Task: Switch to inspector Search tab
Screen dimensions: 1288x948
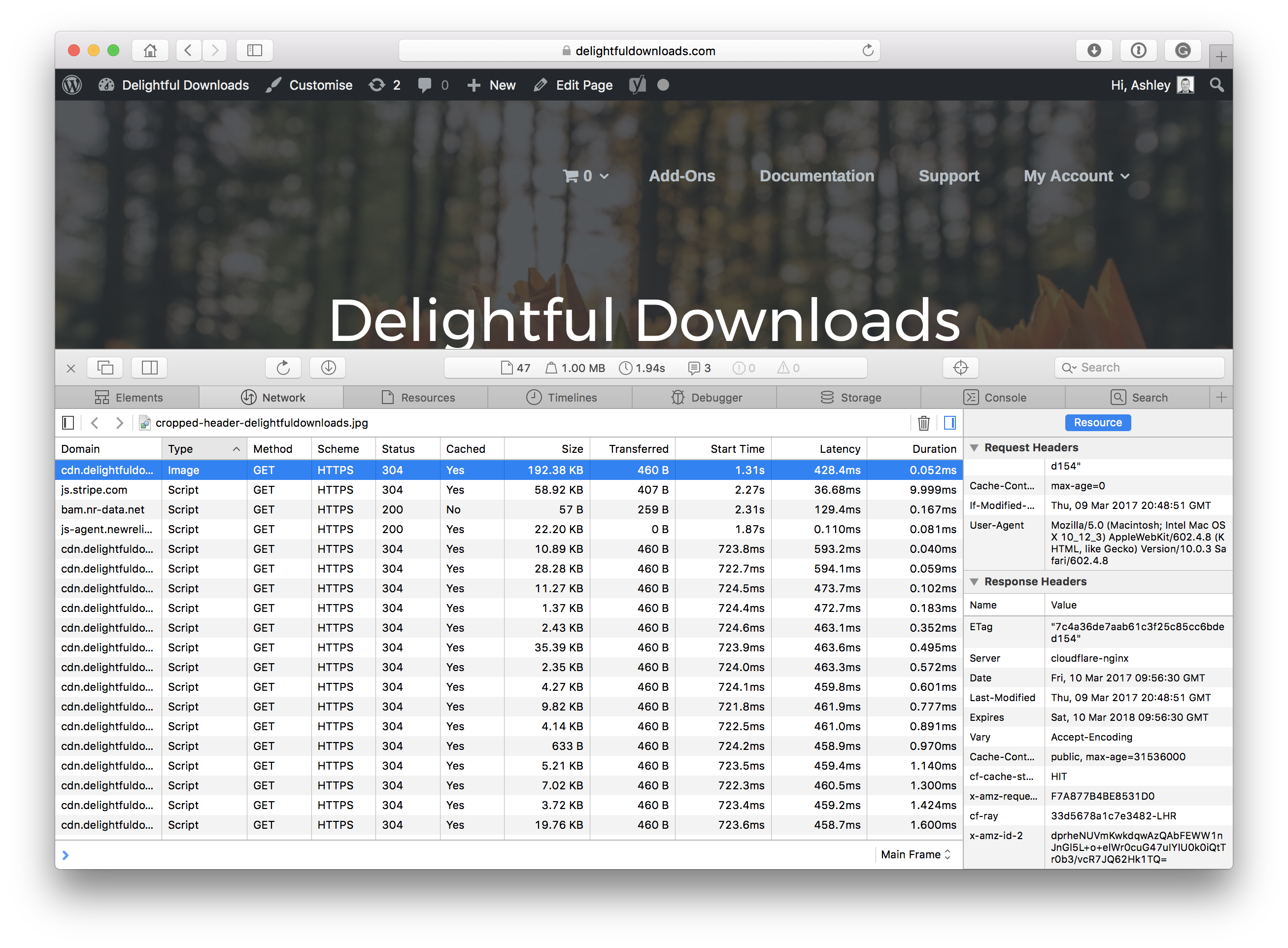Action: pyautogui.click(x=1138, y=397)
